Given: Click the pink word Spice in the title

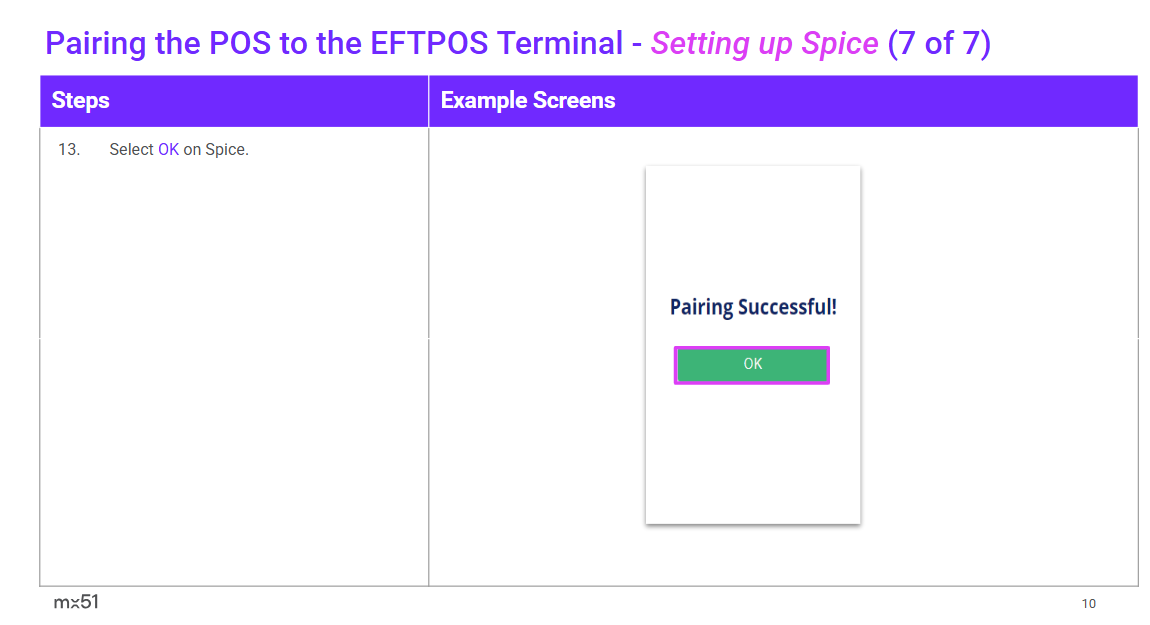Looking at the screenshot, I should click(x=840, y=44).
